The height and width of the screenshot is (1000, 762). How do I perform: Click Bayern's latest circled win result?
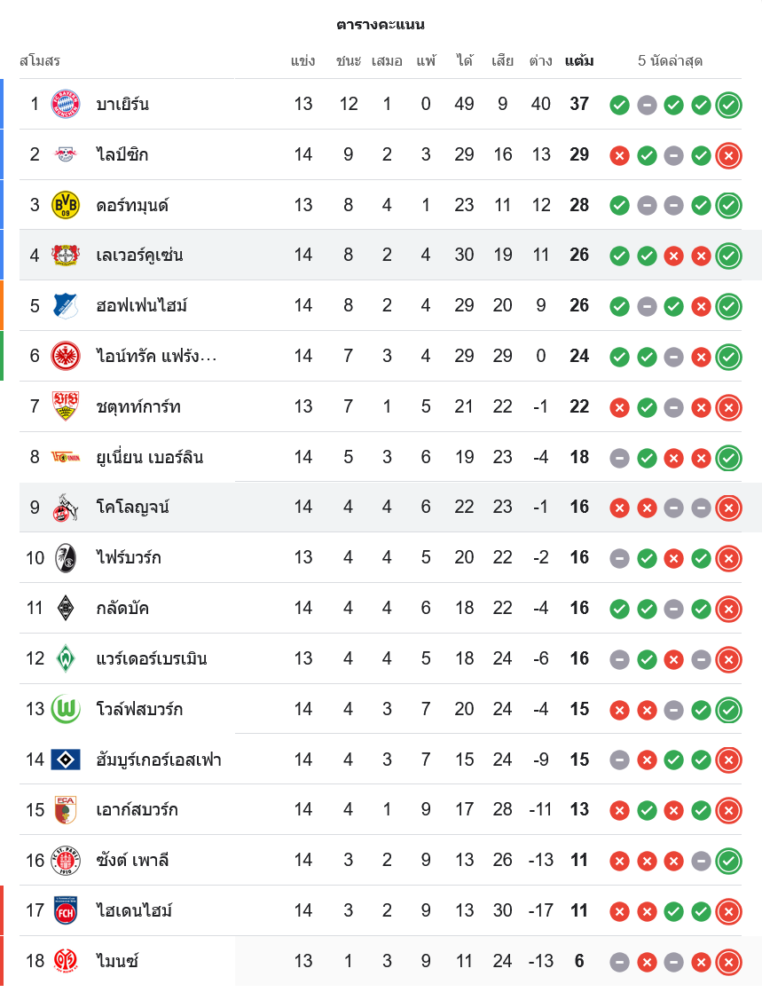pos(729,104)
